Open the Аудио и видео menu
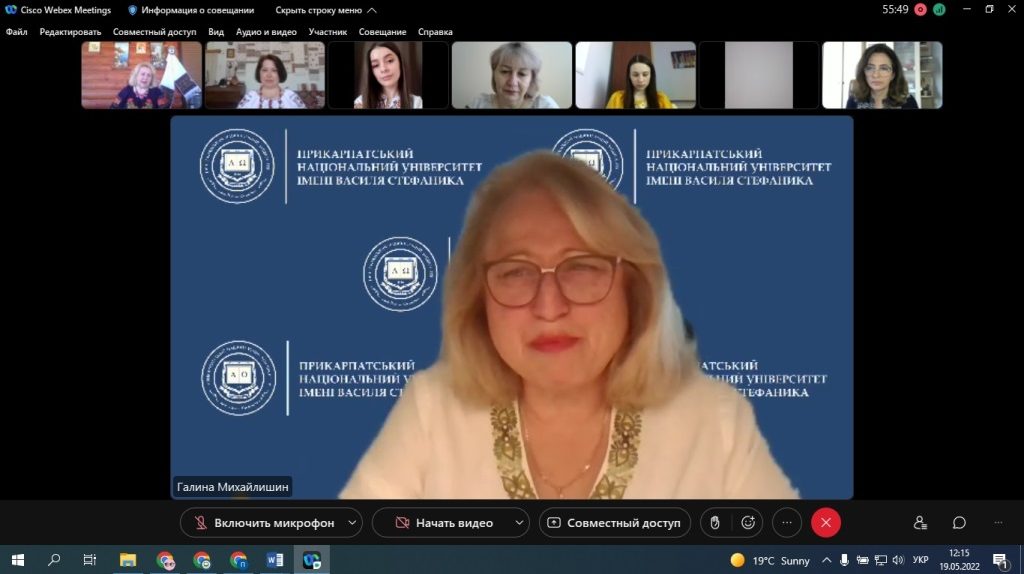 click(x=266, y=32)
